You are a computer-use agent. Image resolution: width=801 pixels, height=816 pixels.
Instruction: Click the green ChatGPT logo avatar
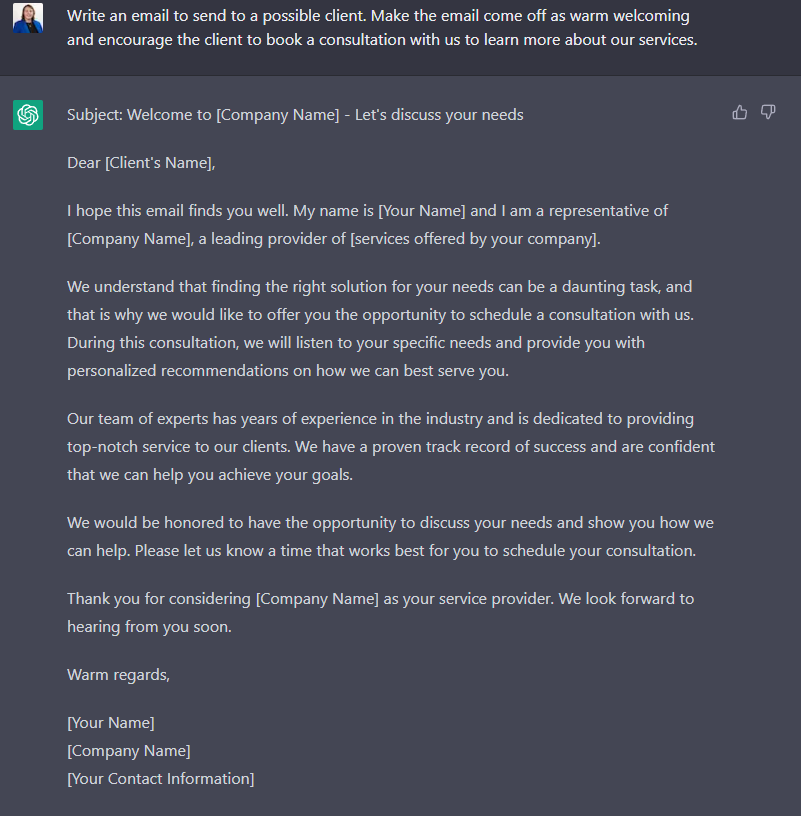point(28,115)
